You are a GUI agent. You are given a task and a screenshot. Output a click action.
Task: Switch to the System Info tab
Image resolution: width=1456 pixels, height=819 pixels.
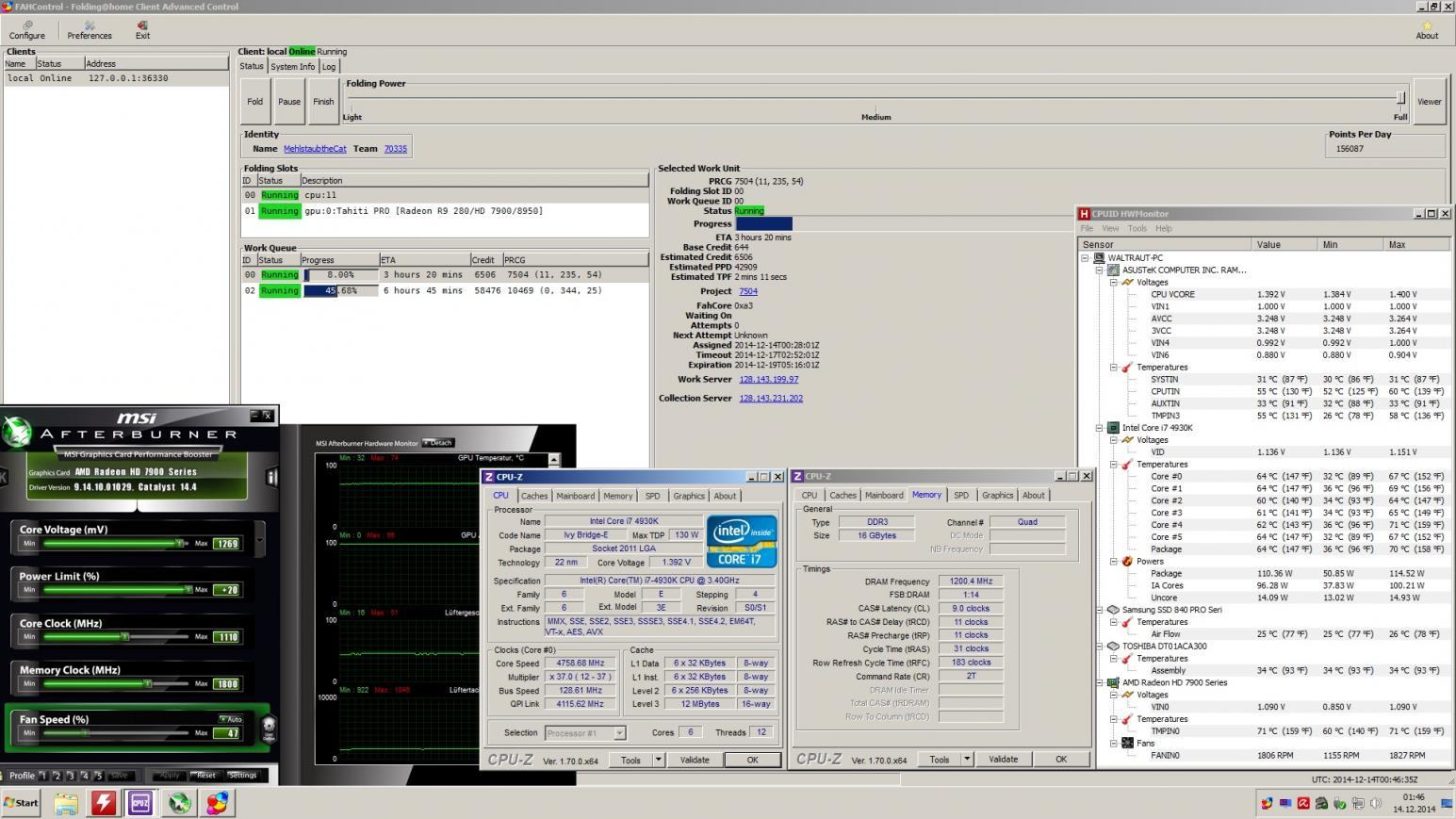(292, 67)
